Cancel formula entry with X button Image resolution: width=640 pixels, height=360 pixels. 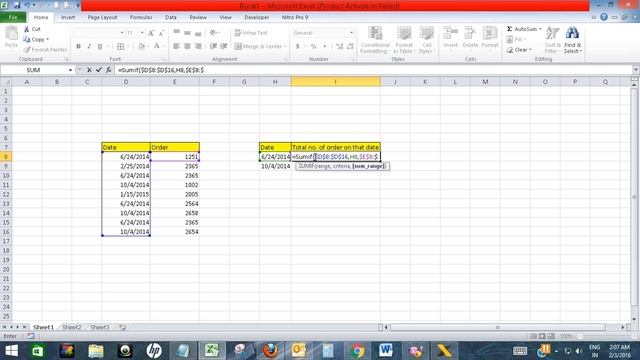pos(89,70)
